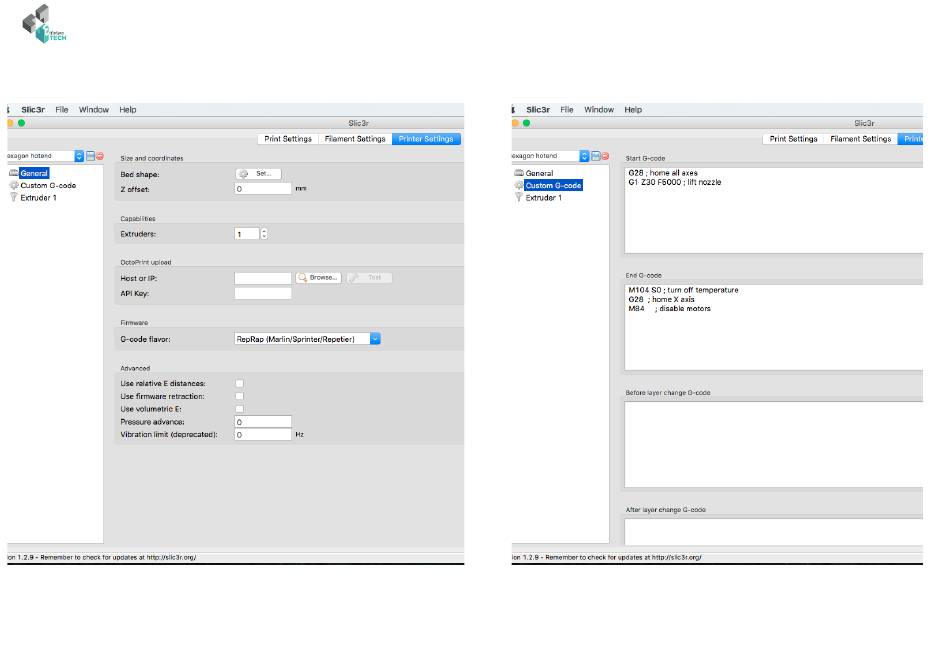Open Window menu in right window
The width and height of the screenshot is (950, 667).
click(x=599, y=110)
